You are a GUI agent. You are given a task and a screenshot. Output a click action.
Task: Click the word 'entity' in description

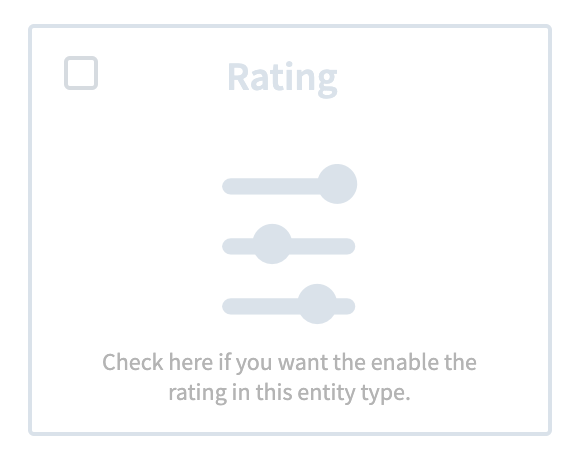pos(326,393)
